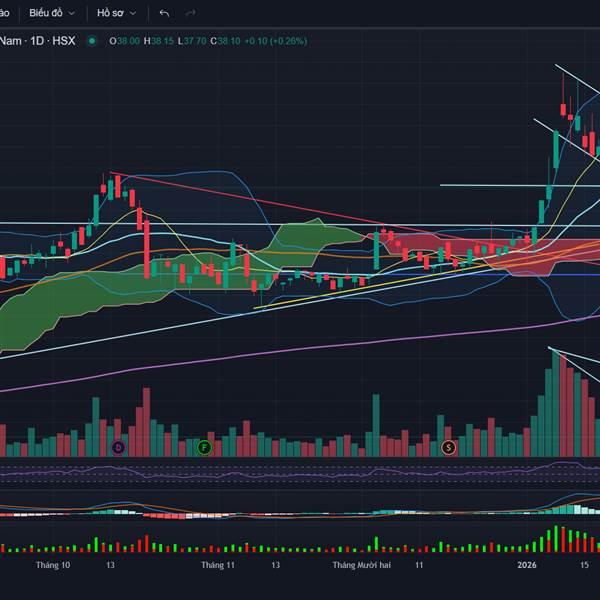Click the open price value O38.00

pyautogui.click(x=124, y=41)
